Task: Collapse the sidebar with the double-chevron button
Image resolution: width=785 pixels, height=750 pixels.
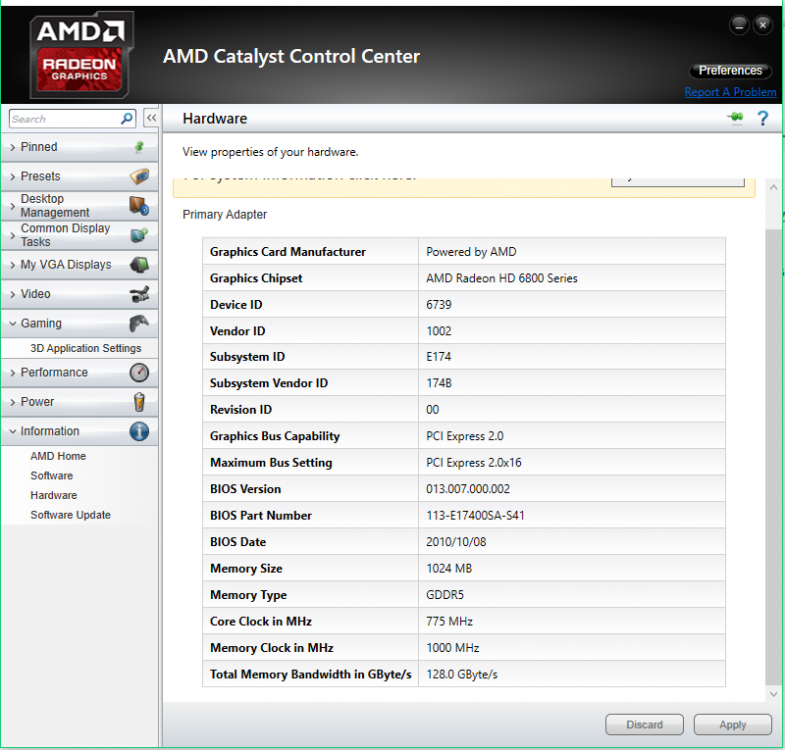Action: coord(151,118)
